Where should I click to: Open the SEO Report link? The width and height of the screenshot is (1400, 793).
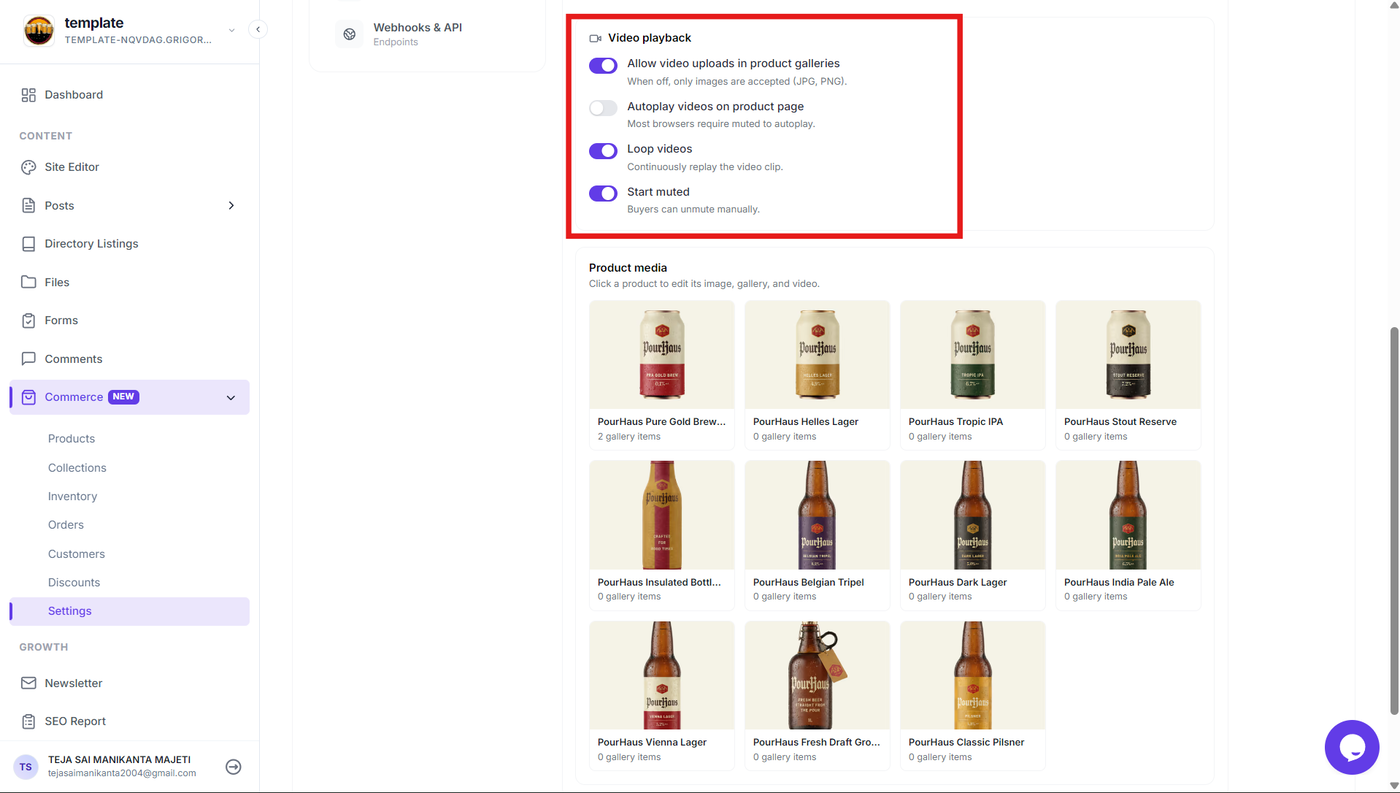(x=75, y=721)
